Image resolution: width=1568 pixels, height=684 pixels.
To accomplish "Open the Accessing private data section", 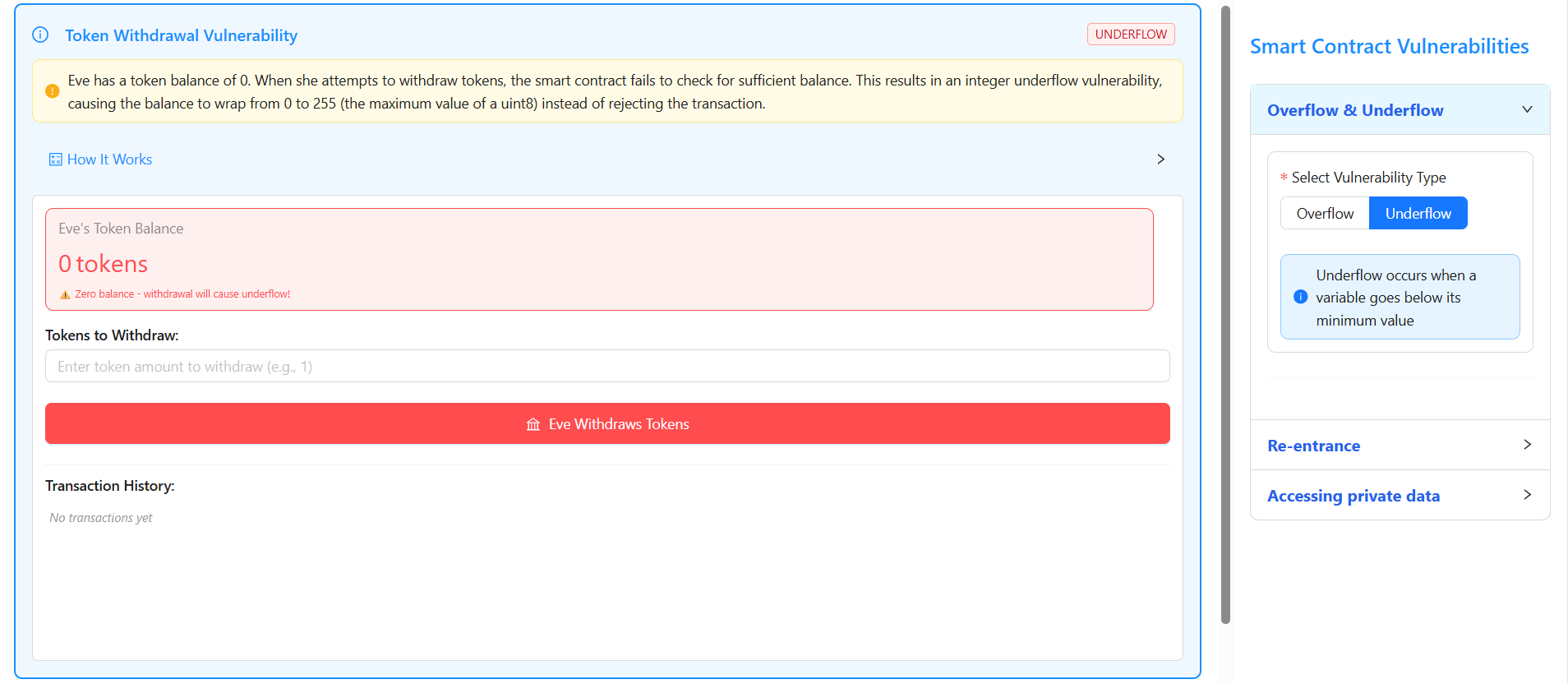I will (x=1353, y=496).
